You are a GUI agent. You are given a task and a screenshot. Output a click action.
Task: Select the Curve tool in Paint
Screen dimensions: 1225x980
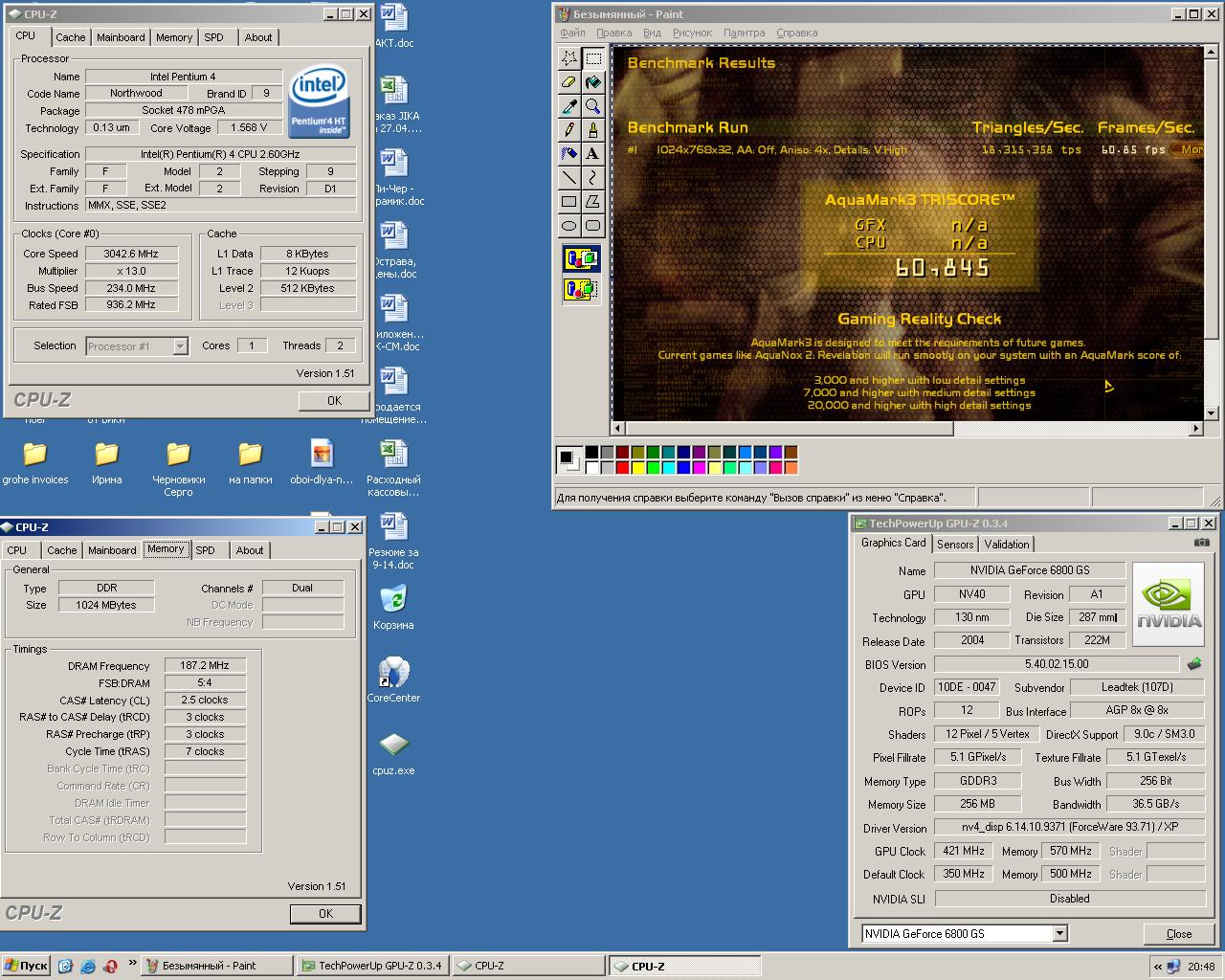pyautogui.click(x=593, y=177)
